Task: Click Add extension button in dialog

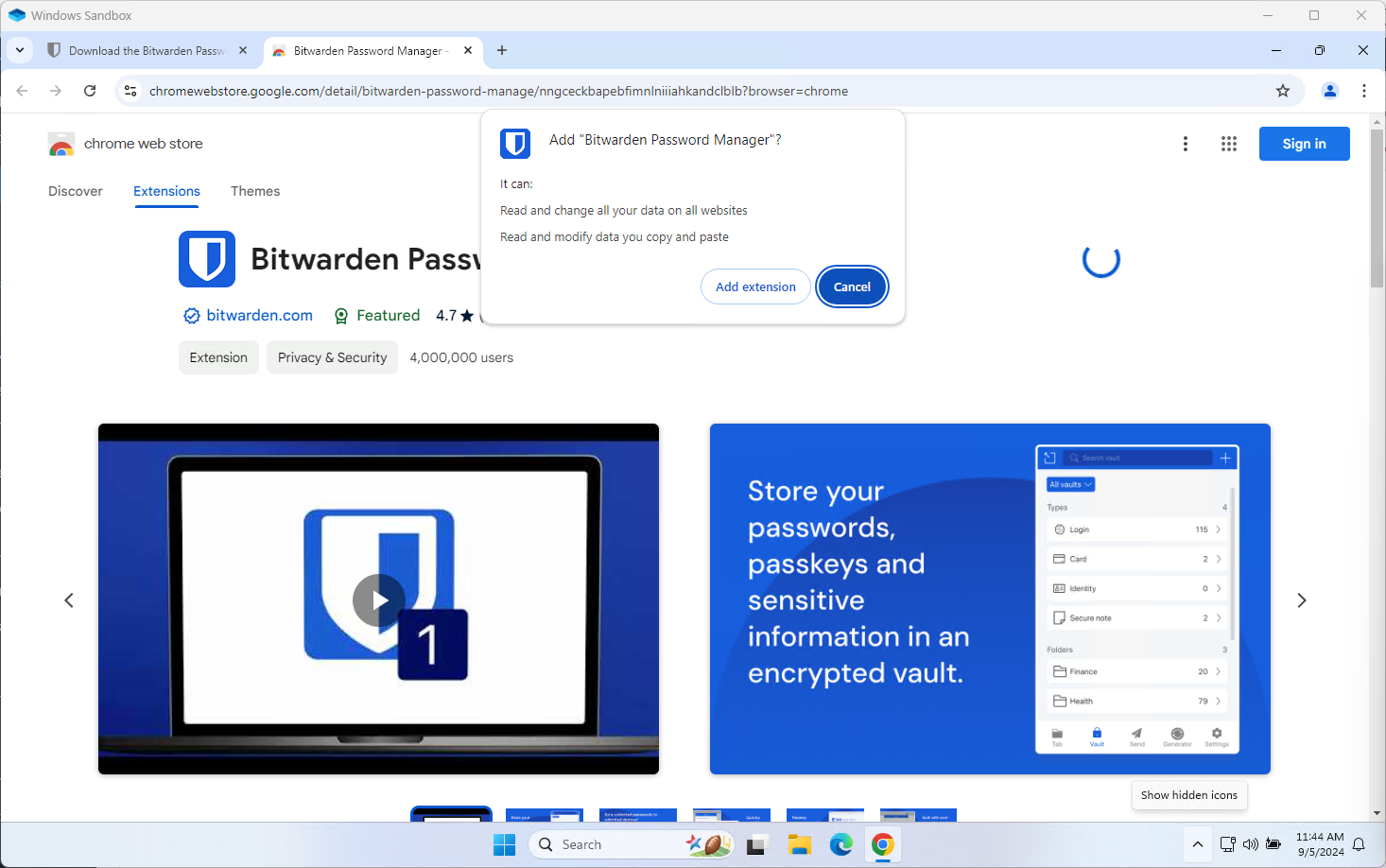Action: point(755,286)
